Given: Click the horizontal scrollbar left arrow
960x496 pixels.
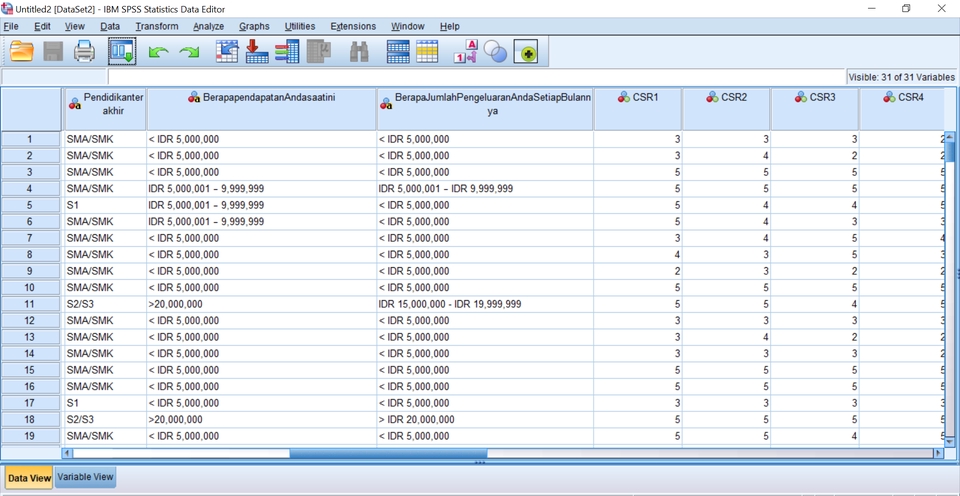Looking at the screenshot, I should pyautogui.click(x=68, y=453).
